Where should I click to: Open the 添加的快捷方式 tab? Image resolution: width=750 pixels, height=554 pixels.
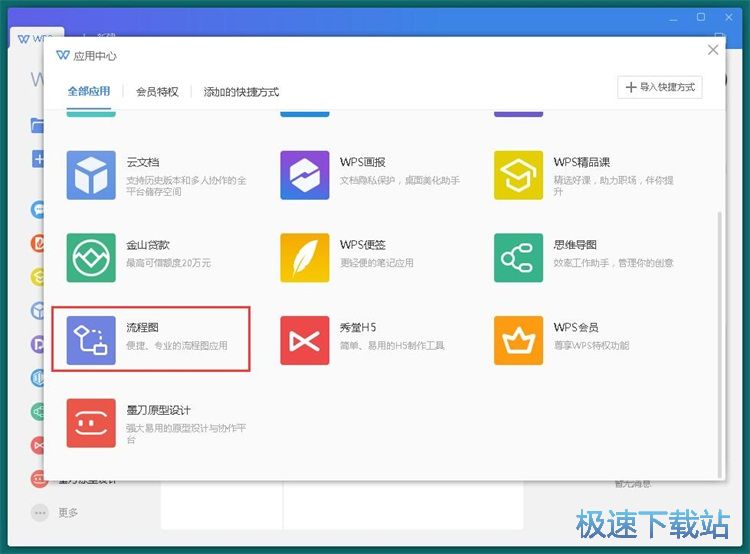(241, 92)
